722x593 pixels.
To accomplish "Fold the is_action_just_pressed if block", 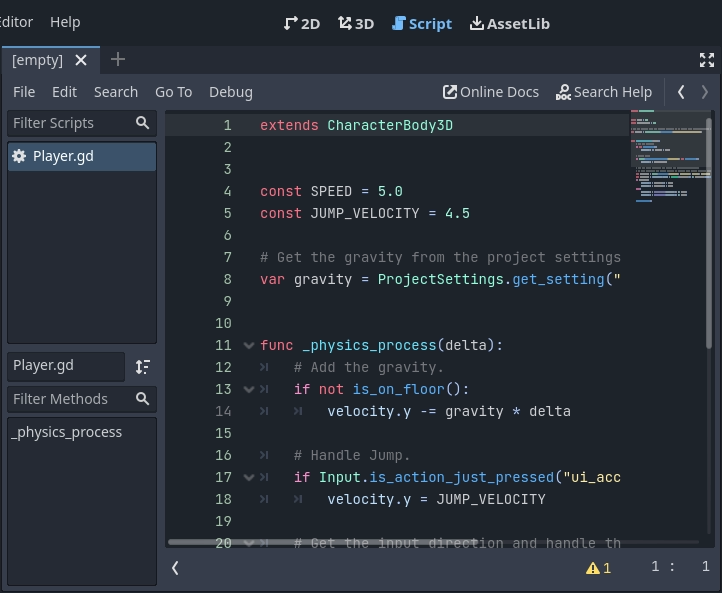I will click(x=248, y=477).
